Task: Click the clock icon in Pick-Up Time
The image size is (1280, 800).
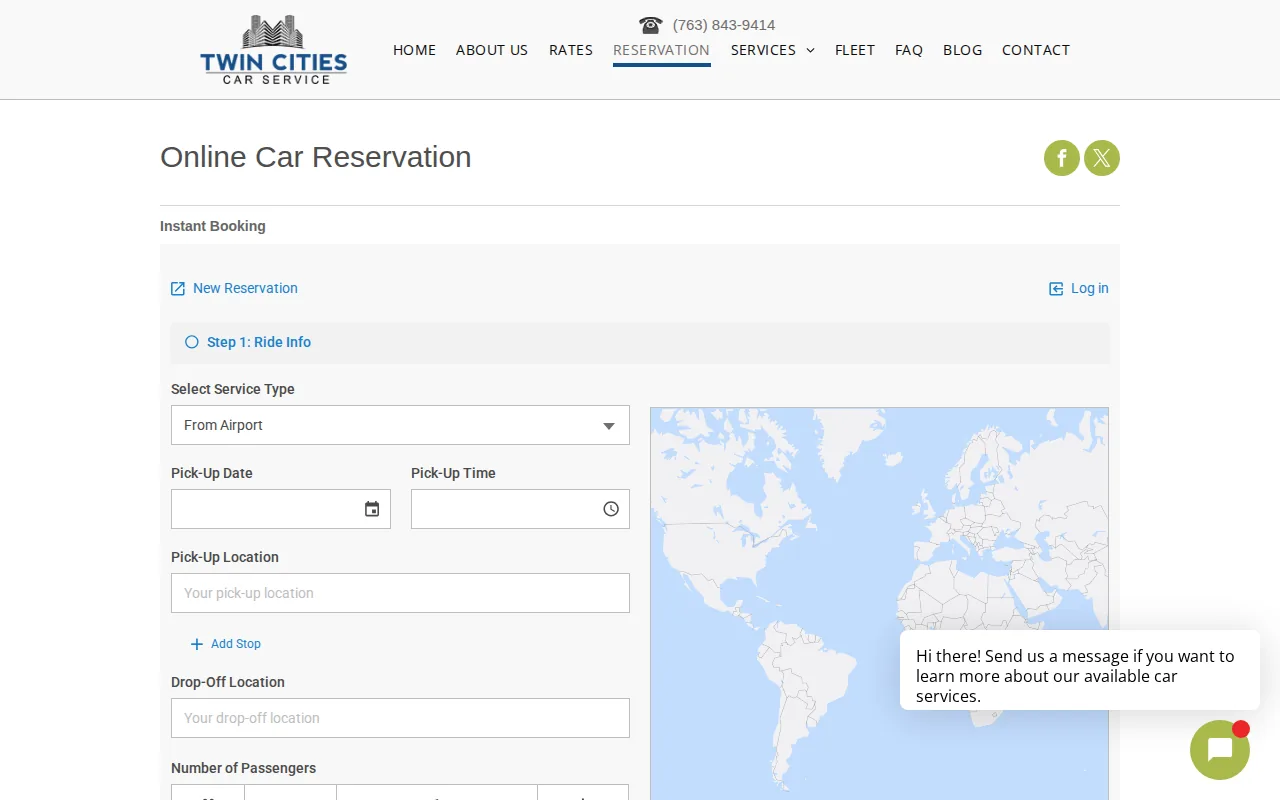Action: (611, 509)
